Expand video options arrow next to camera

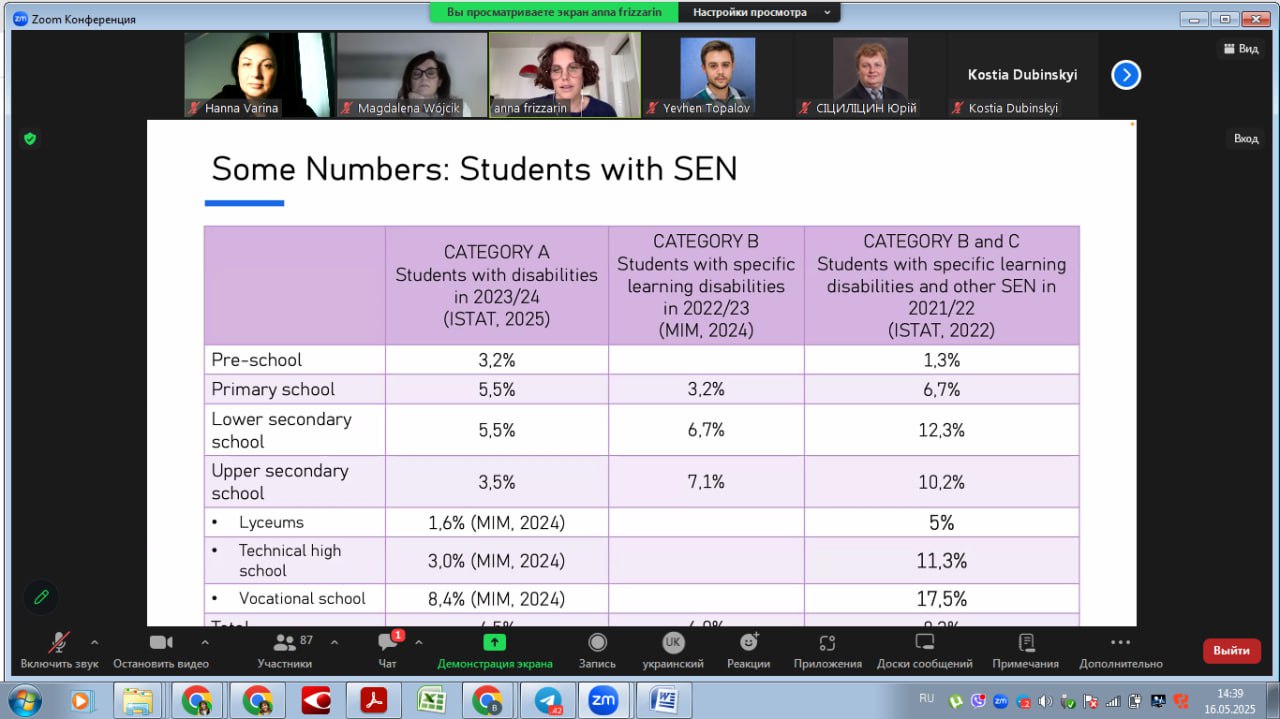[x=205, y=642]
